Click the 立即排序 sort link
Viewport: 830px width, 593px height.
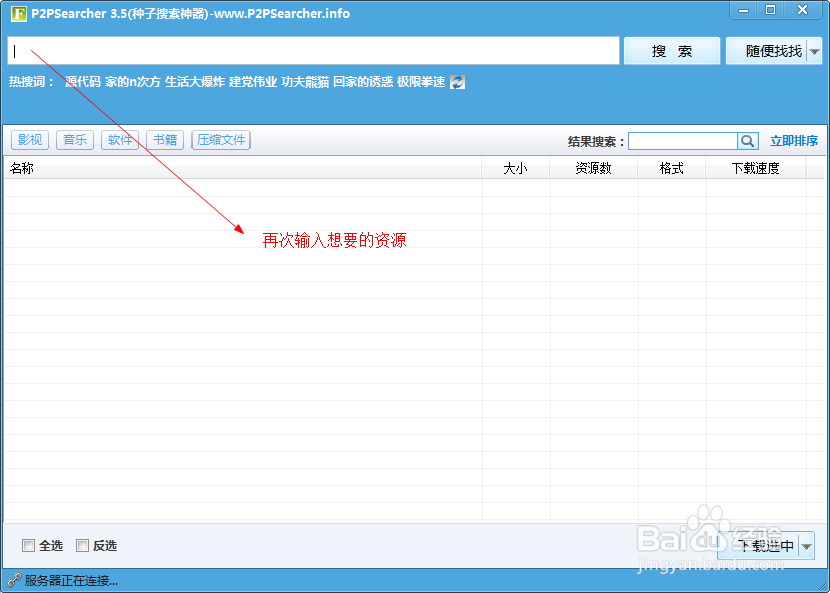click(794, 141)
